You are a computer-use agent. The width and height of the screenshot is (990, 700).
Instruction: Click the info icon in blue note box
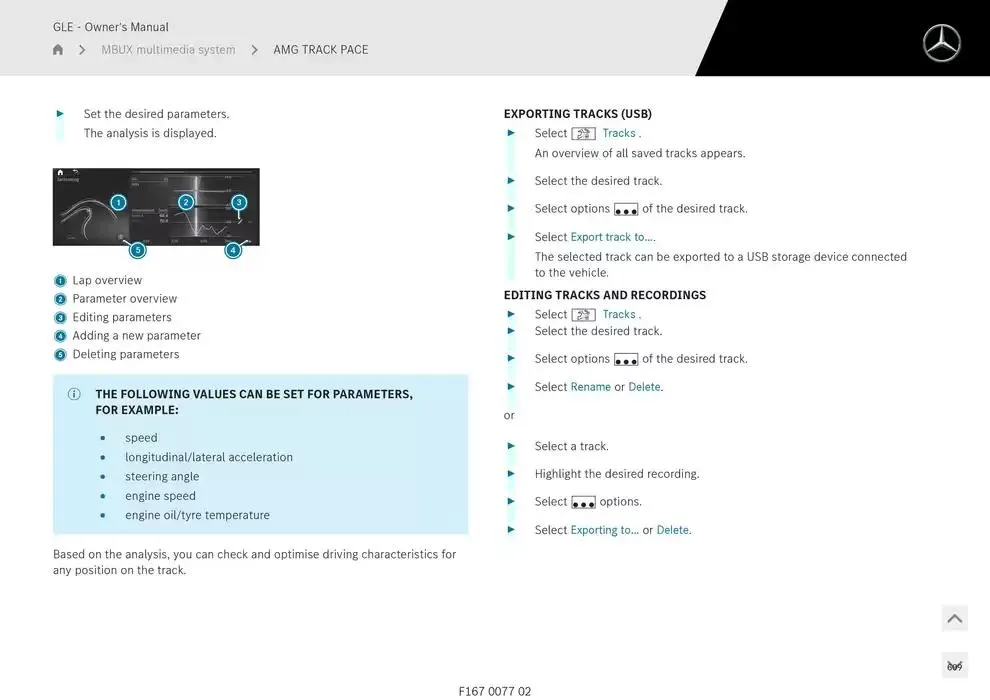coord(74,394)
